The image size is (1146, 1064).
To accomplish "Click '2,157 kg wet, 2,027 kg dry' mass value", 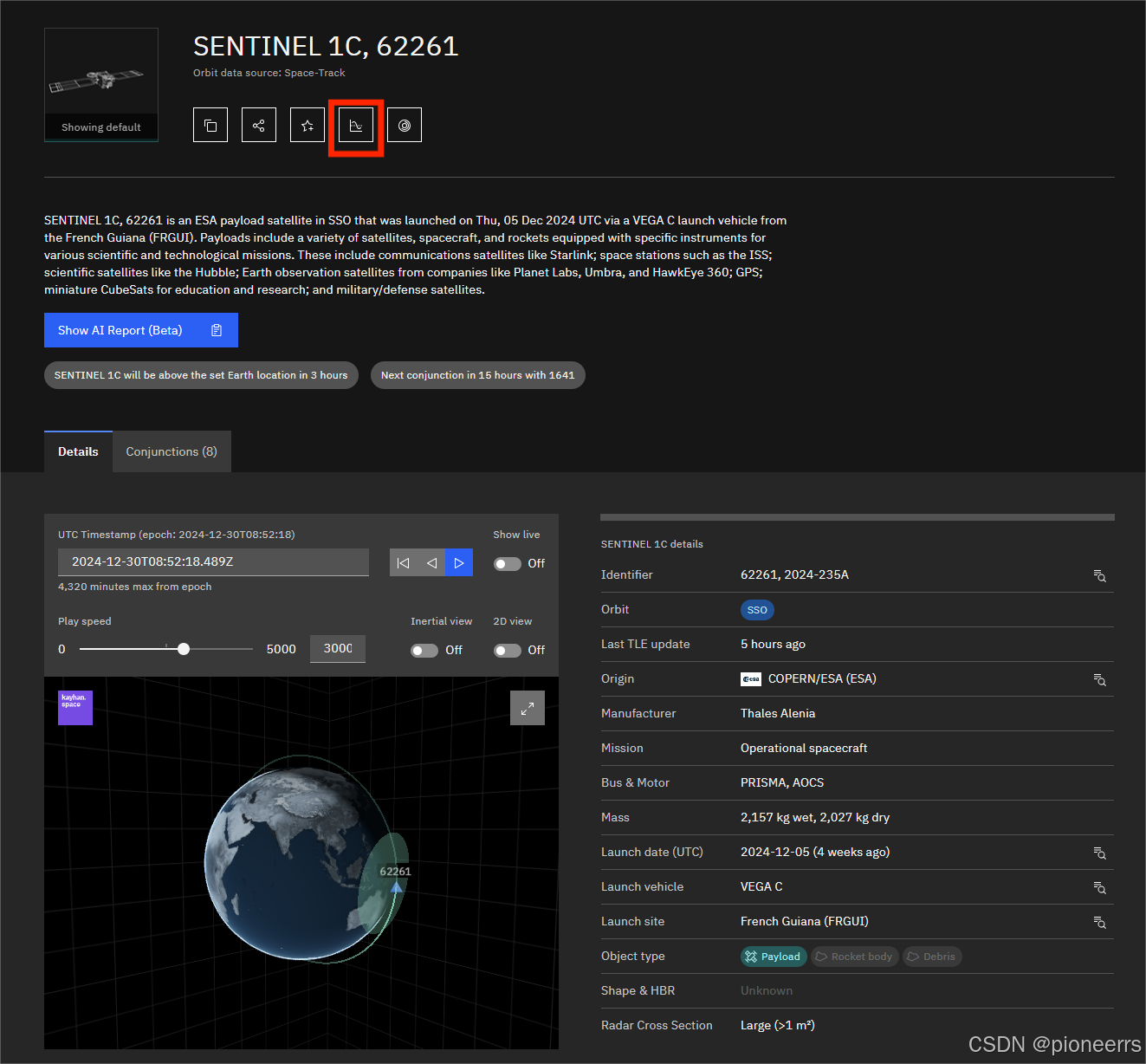I will point(815,817).
